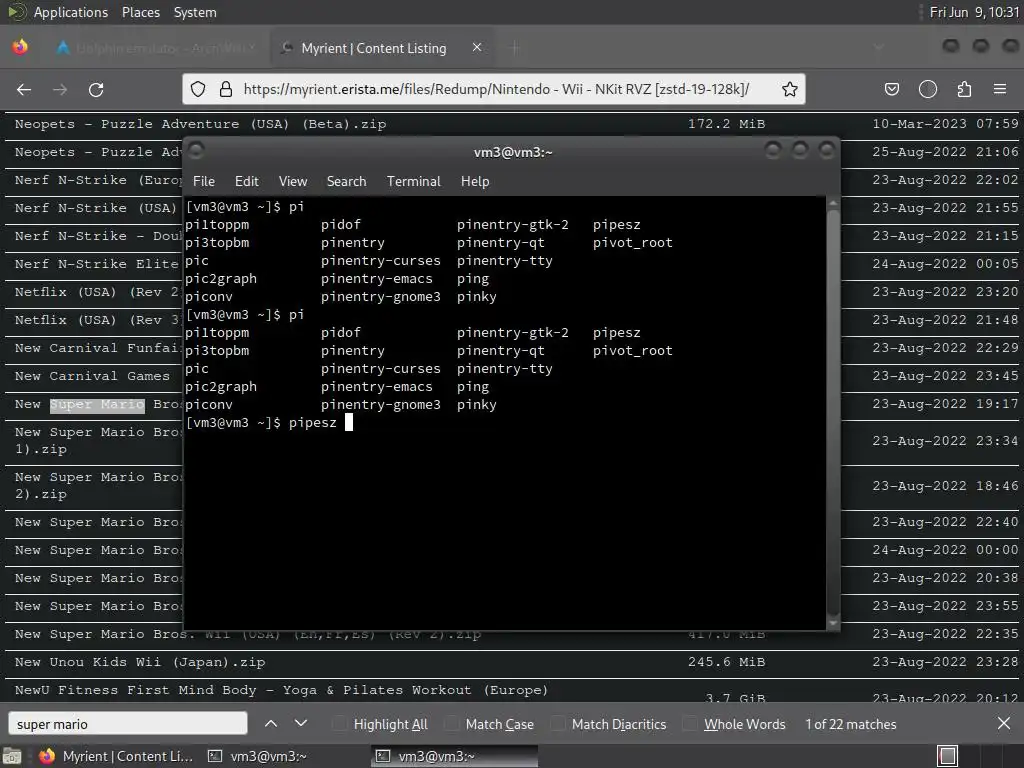Screen dimensions: 1024x768
Task: Bookmark this page with the star
Action: (790, 89)
